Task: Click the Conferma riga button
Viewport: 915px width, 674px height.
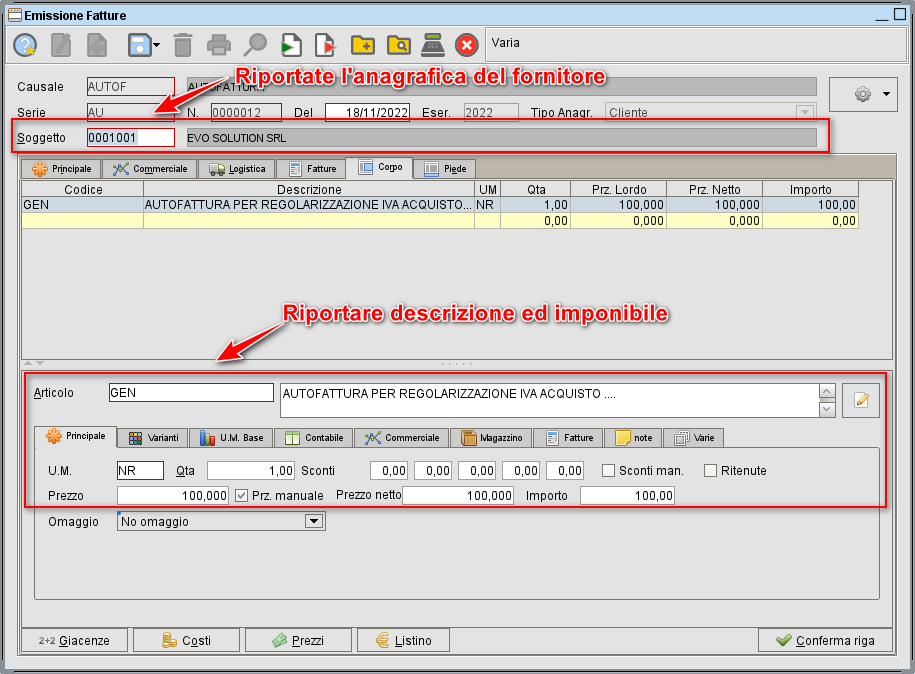Action: pyautogui.click(x=826, y=640)
